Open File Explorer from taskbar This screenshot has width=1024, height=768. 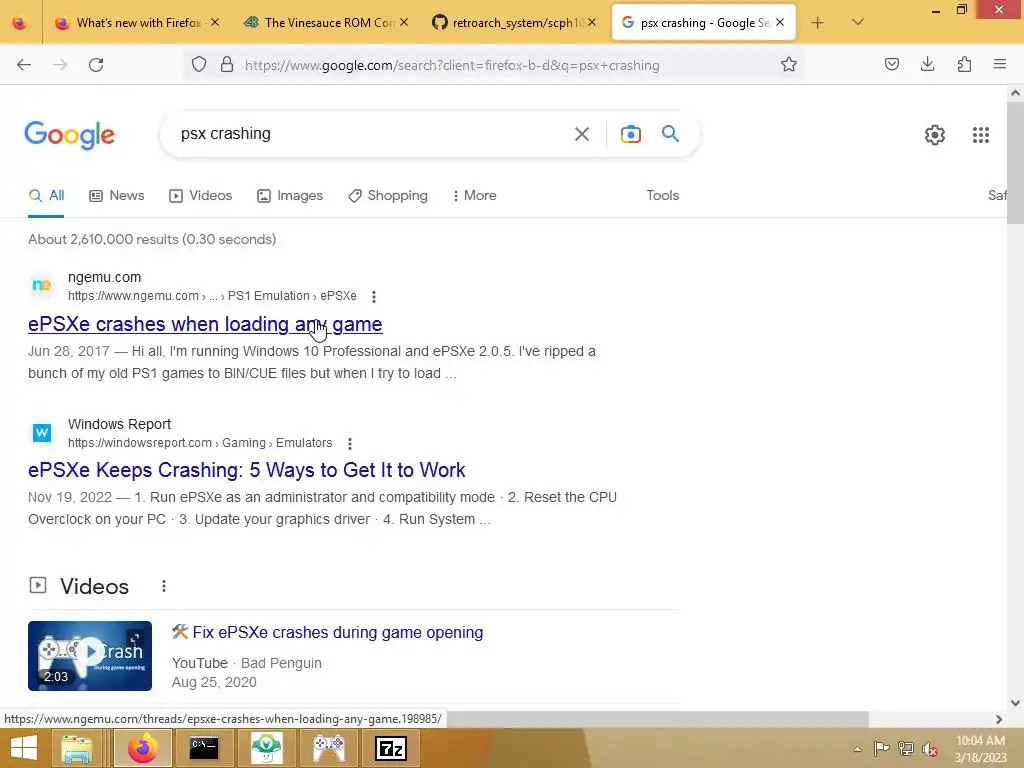pos(76,748)
